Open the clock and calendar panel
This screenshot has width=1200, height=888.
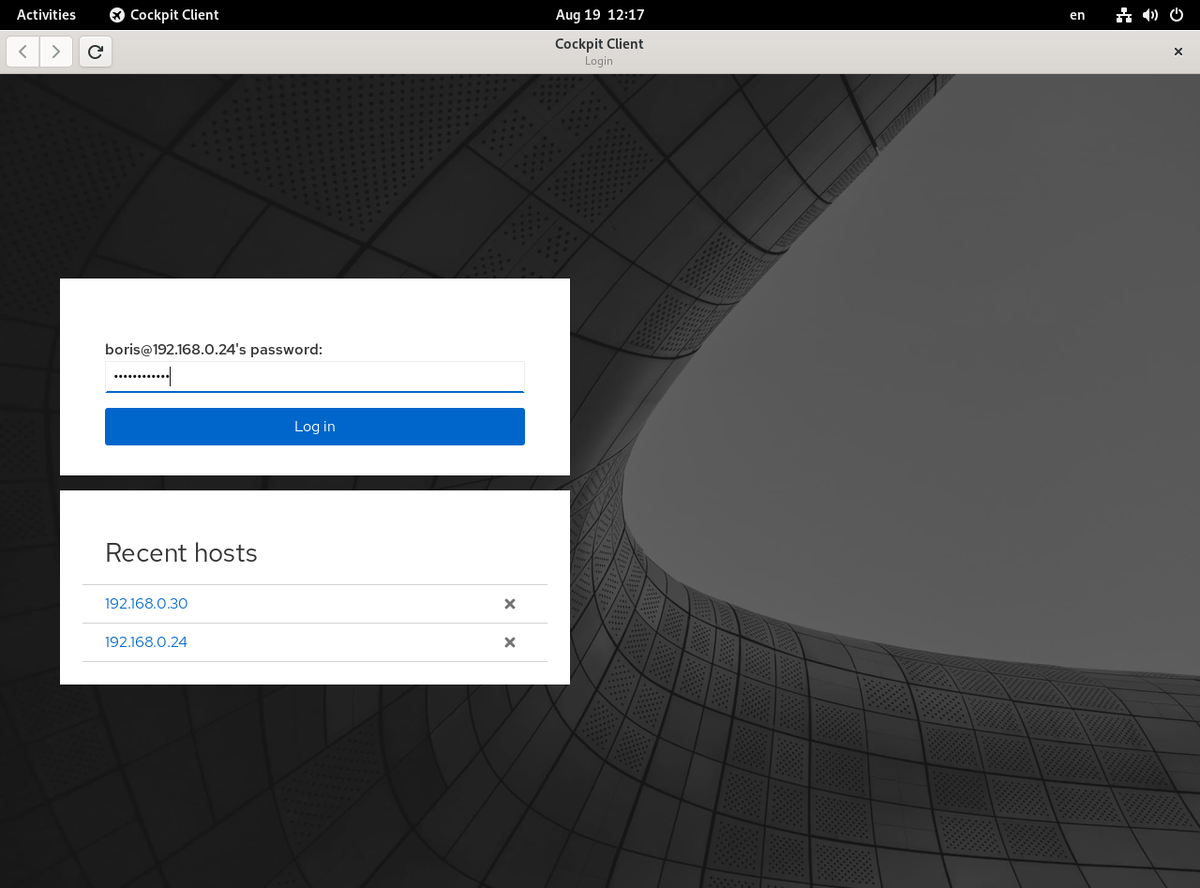[600, 15]
